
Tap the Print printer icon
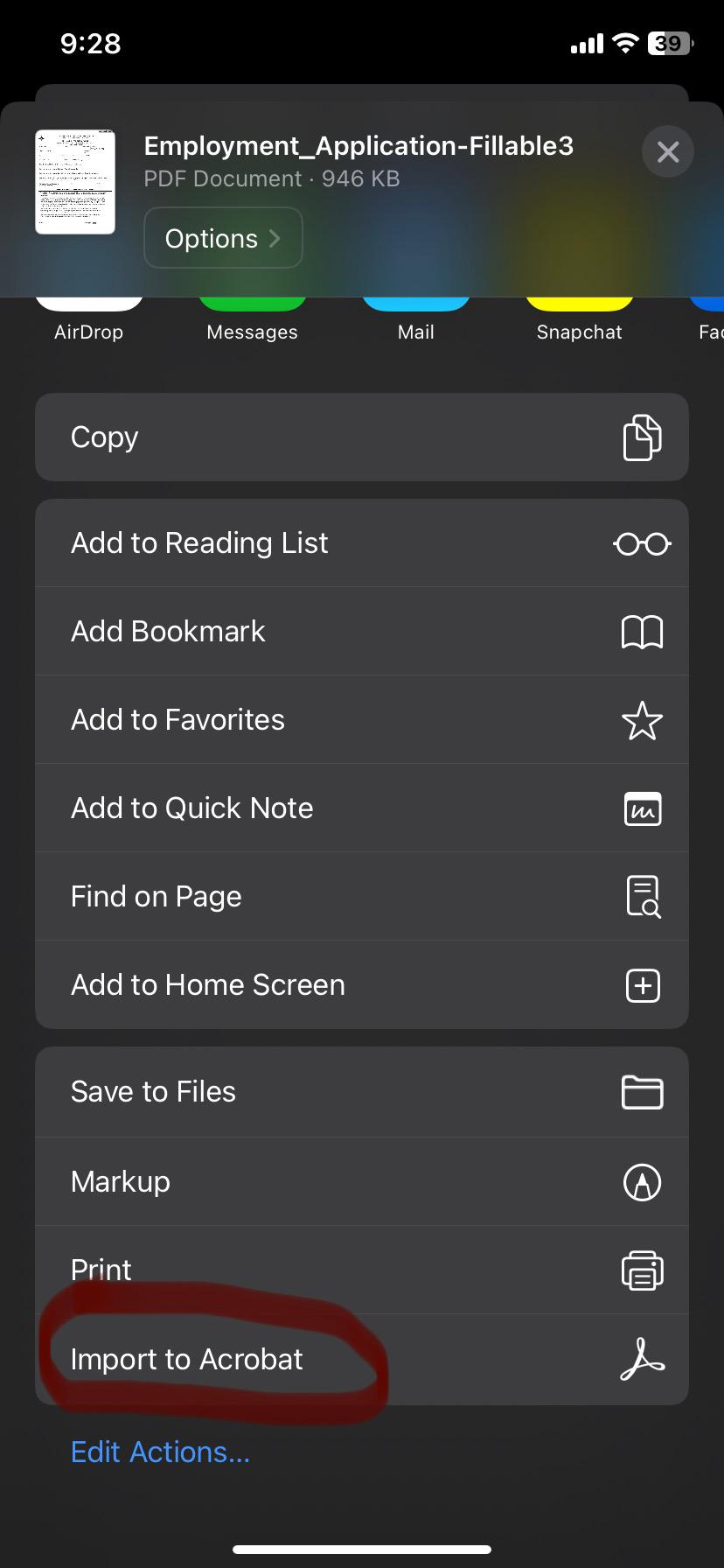tap(642, 1270)
